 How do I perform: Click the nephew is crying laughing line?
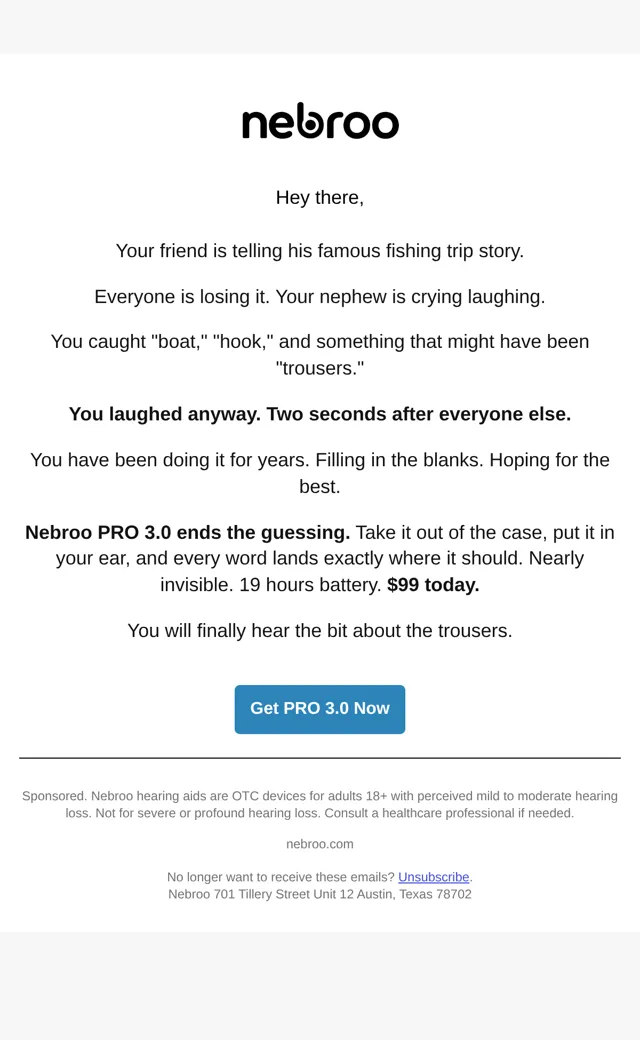(410, 296)
